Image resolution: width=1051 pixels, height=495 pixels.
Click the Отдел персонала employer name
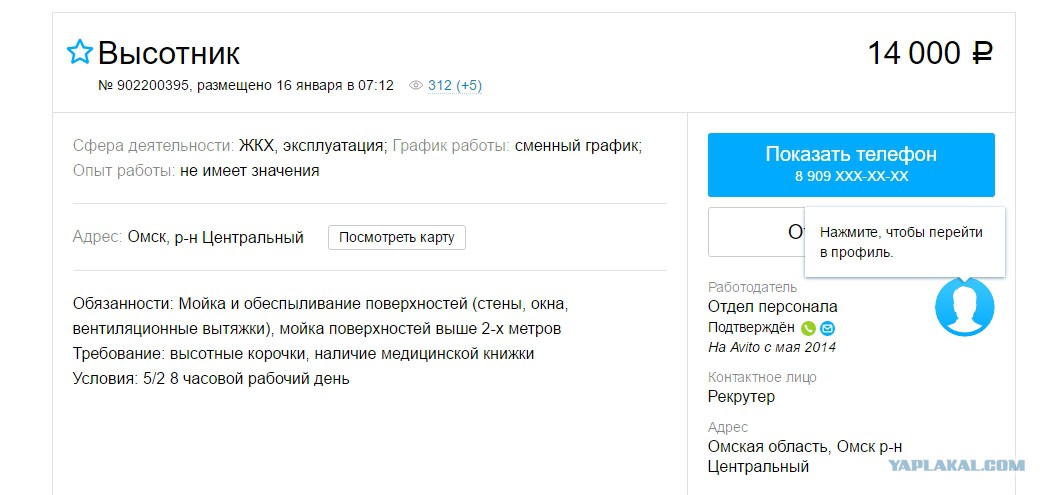pos(772,307)
